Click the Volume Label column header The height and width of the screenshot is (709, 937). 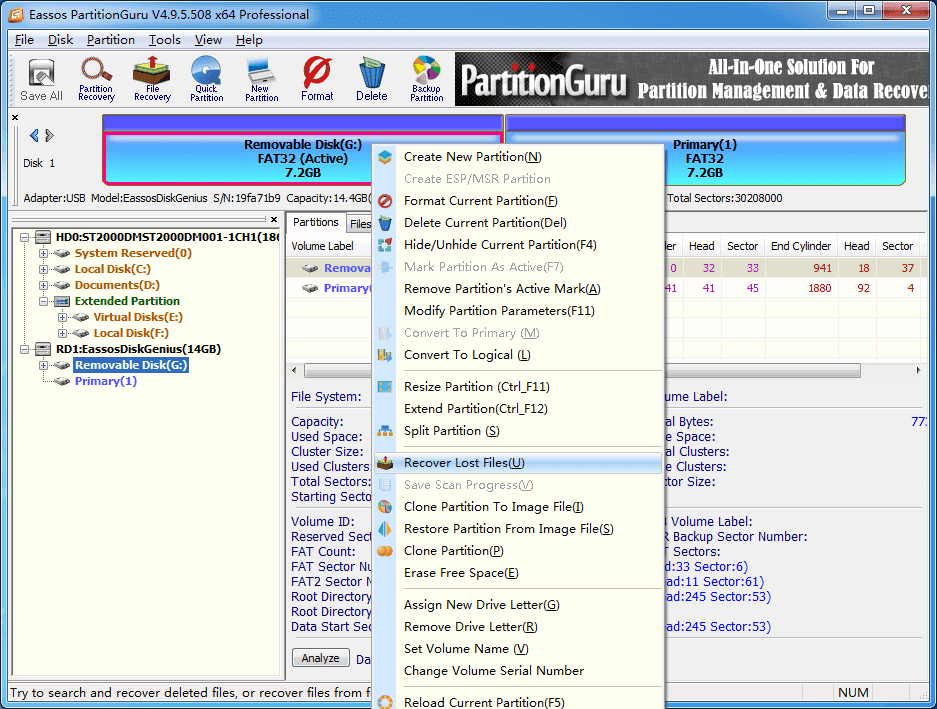pos(323,246)
